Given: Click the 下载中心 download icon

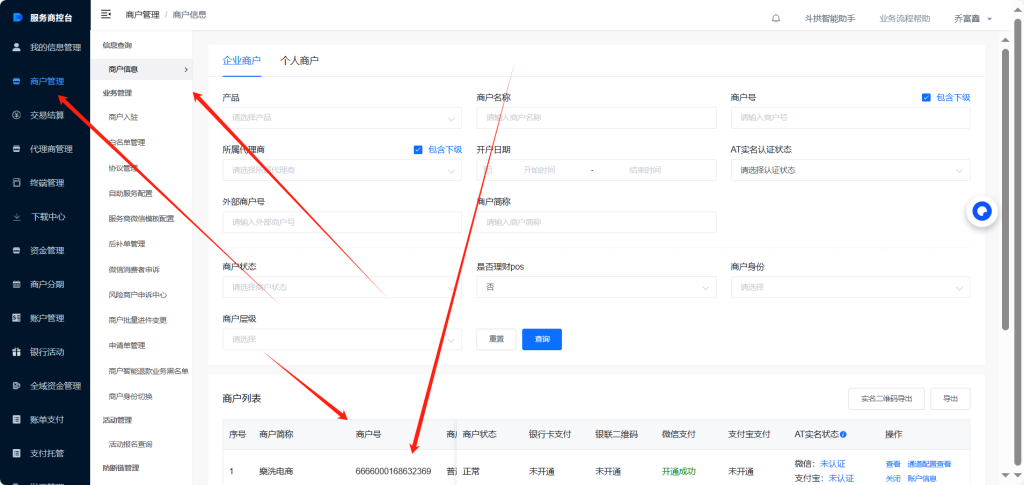Looking at the screenshot, I should (17, 217).
